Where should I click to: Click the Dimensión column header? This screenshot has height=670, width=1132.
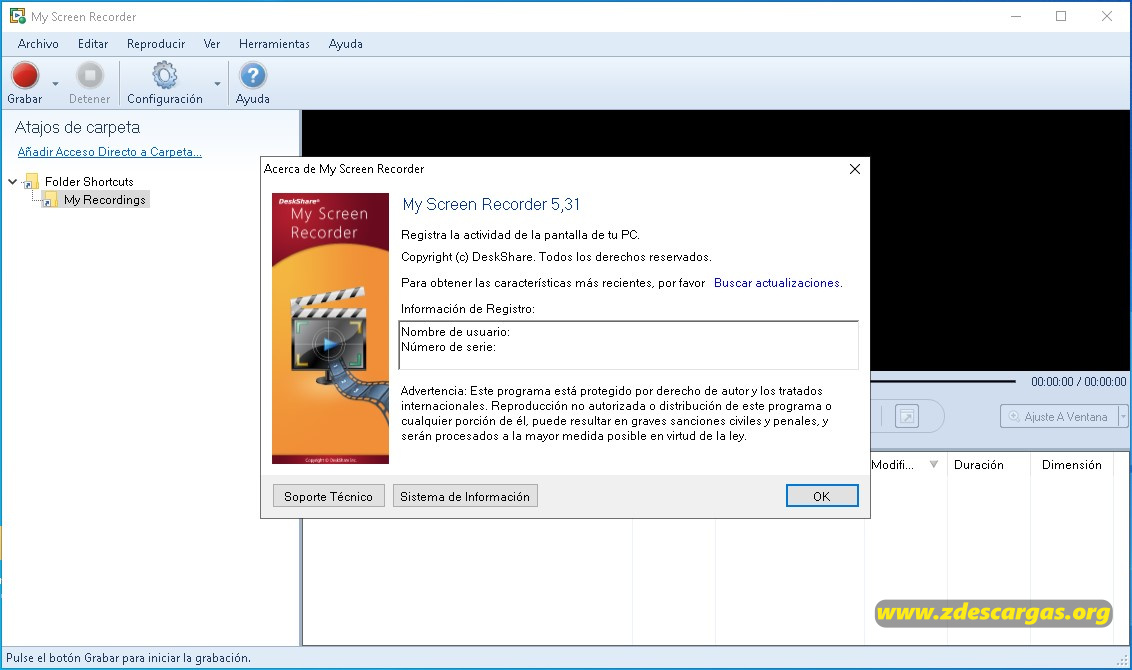point(1071,465)
